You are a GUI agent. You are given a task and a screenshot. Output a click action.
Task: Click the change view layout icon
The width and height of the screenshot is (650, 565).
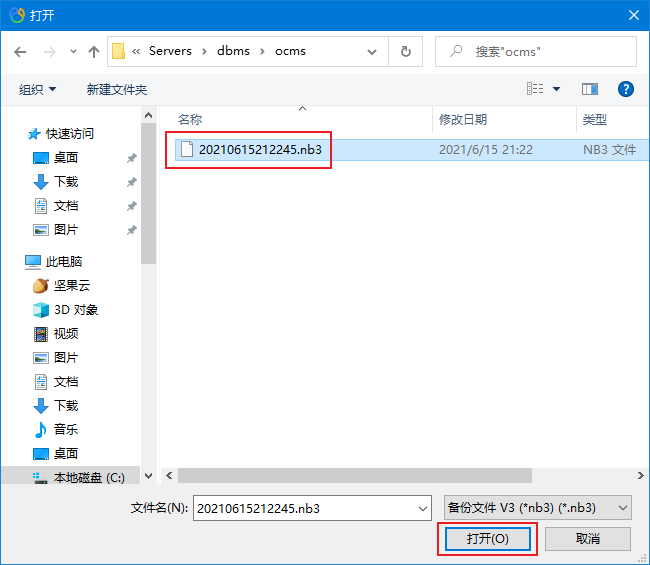pos(537,90)
